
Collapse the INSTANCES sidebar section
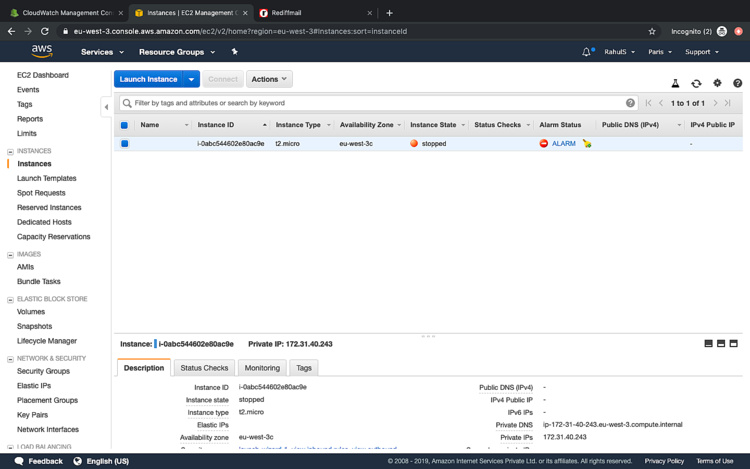point(10,151)
